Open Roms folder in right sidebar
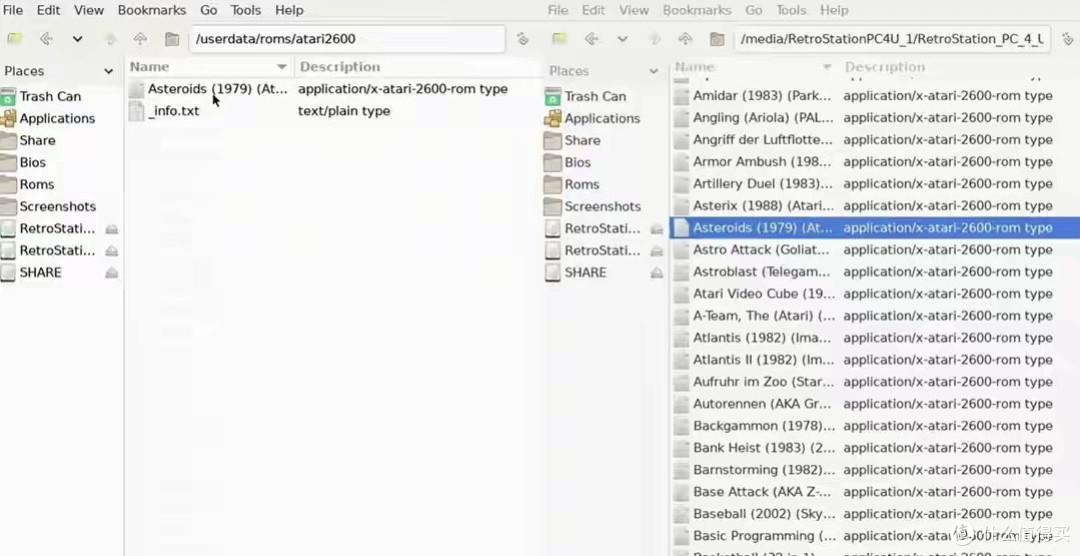 pos(581,185)
